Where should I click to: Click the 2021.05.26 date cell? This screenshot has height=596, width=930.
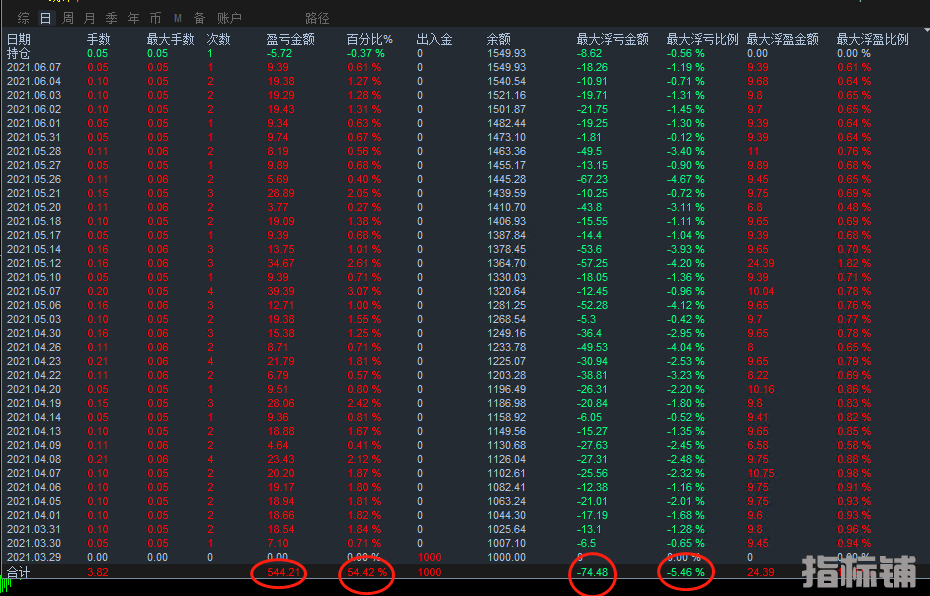click(34, 179)
